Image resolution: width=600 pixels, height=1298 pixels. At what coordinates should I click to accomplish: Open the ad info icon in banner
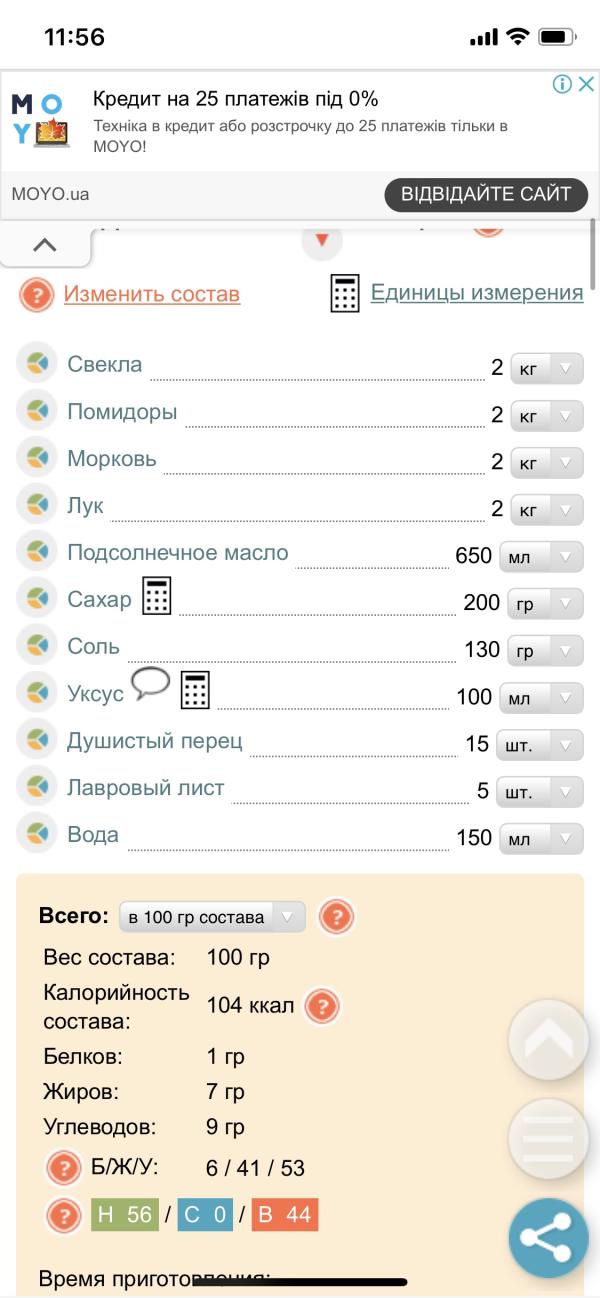tap(563, 85)
